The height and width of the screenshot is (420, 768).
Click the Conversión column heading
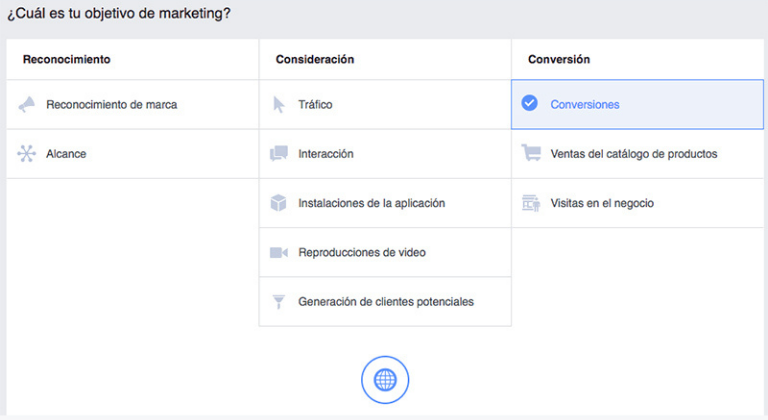point(559,59)
